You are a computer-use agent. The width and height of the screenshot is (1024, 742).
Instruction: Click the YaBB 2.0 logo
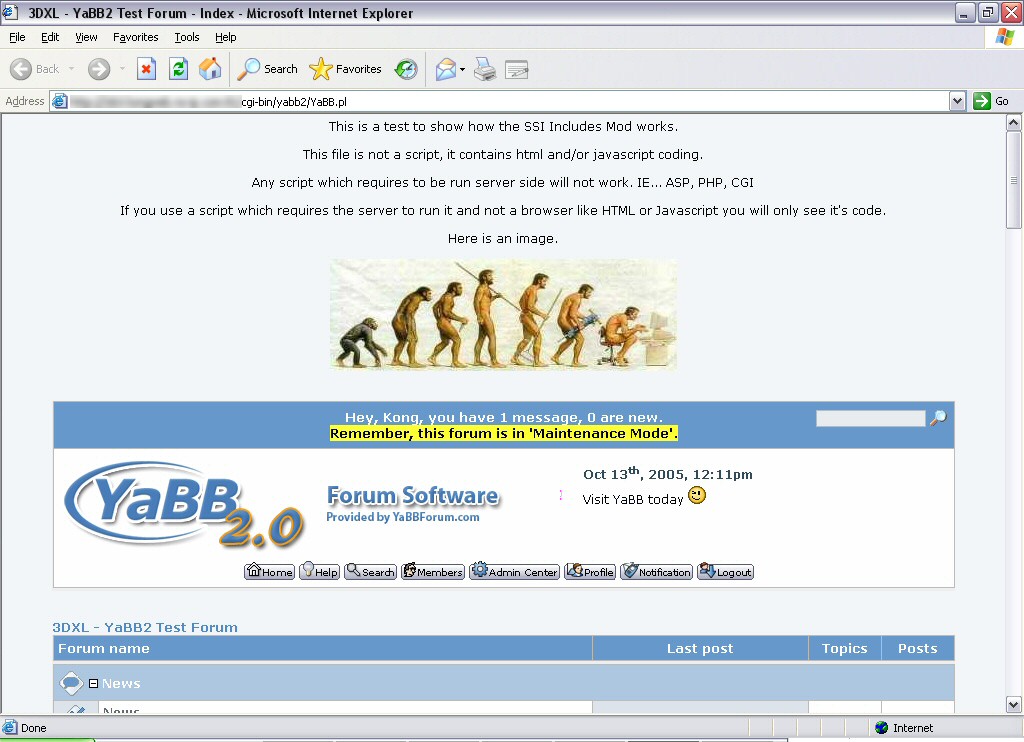[185, 505]
